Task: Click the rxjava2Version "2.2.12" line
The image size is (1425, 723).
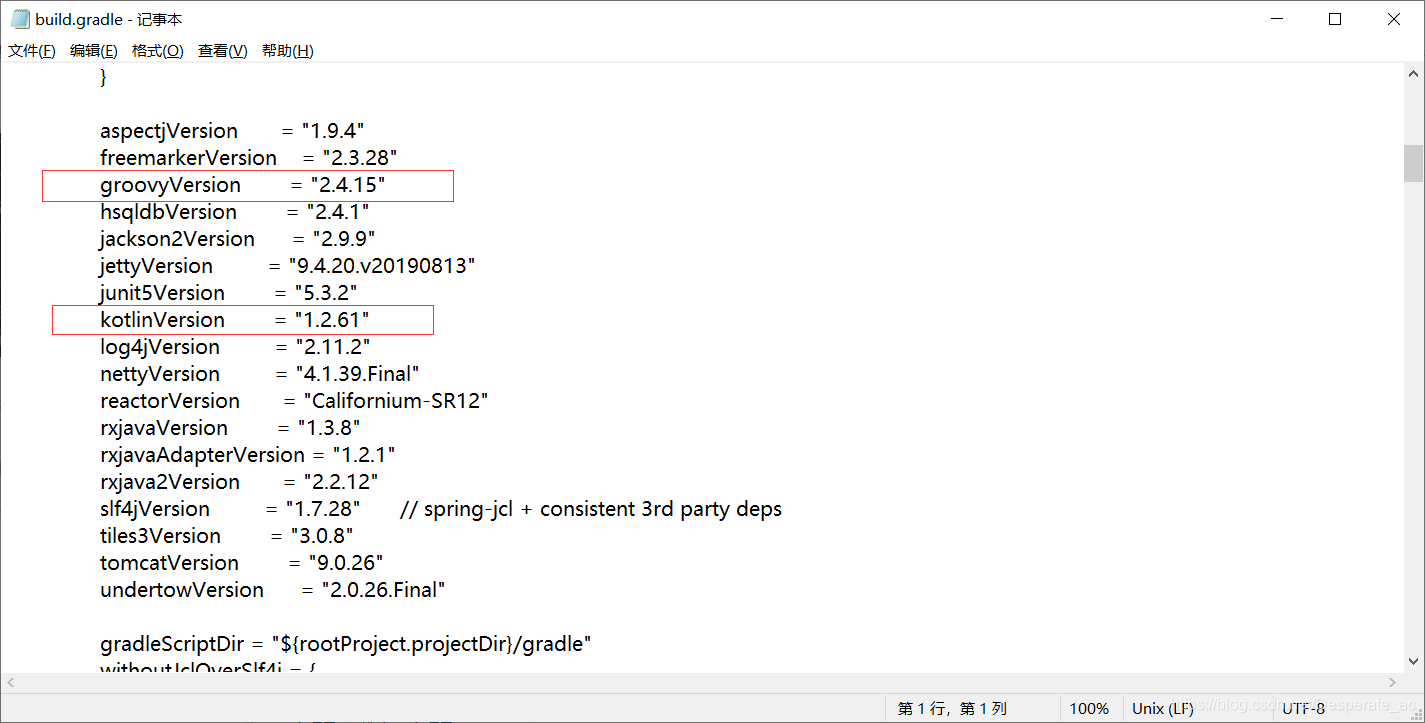Action: pyautogui.click(x=239, y=482)
